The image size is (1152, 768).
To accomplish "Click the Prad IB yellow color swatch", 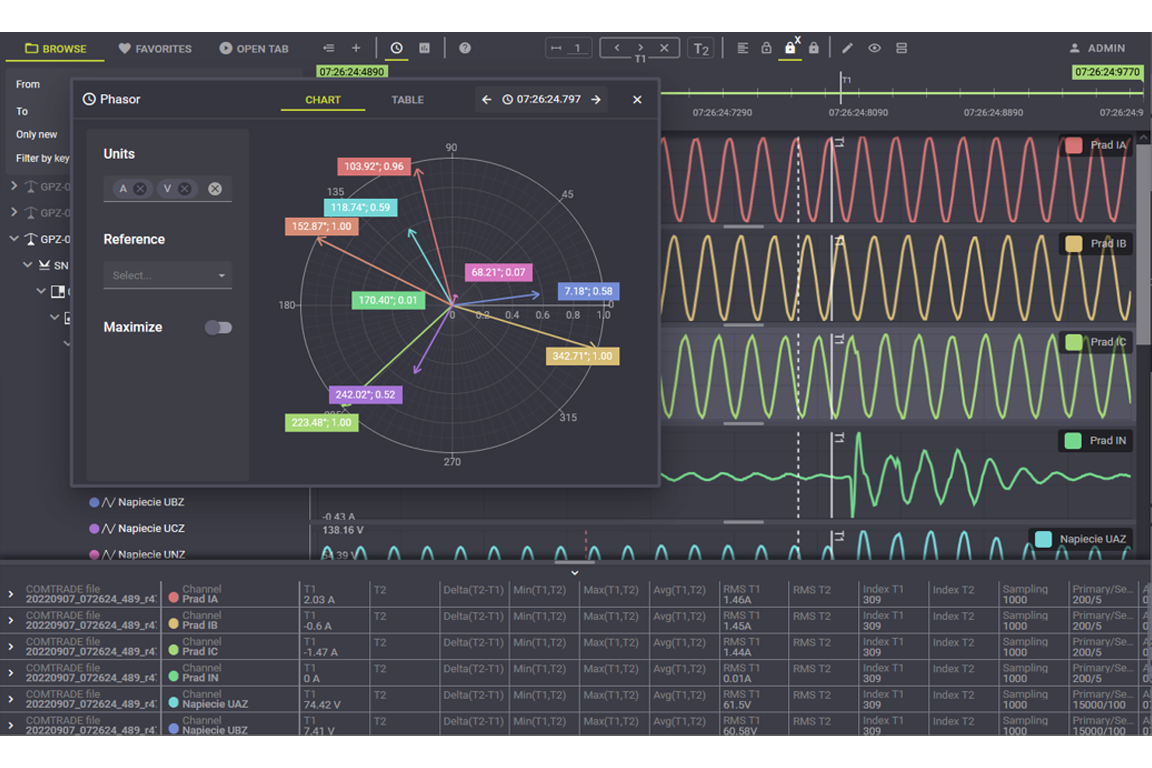I will (1073, 243).
